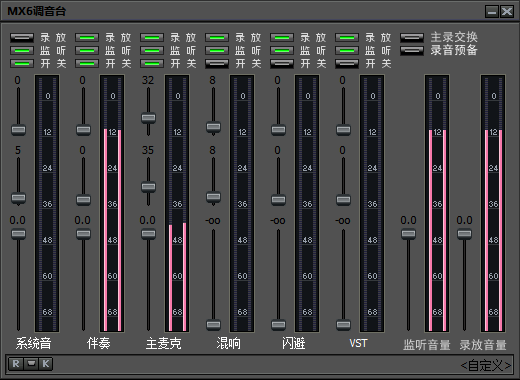
Task: Click the 主麦克 volume fader at 0.0
Action: coord(148,234)
